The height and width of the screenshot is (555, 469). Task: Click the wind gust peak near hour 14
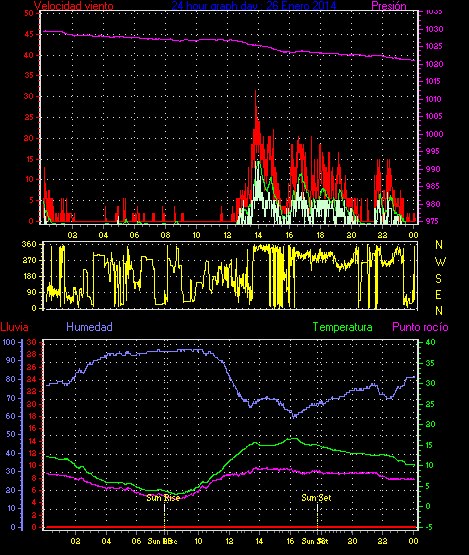click(256, 92)
